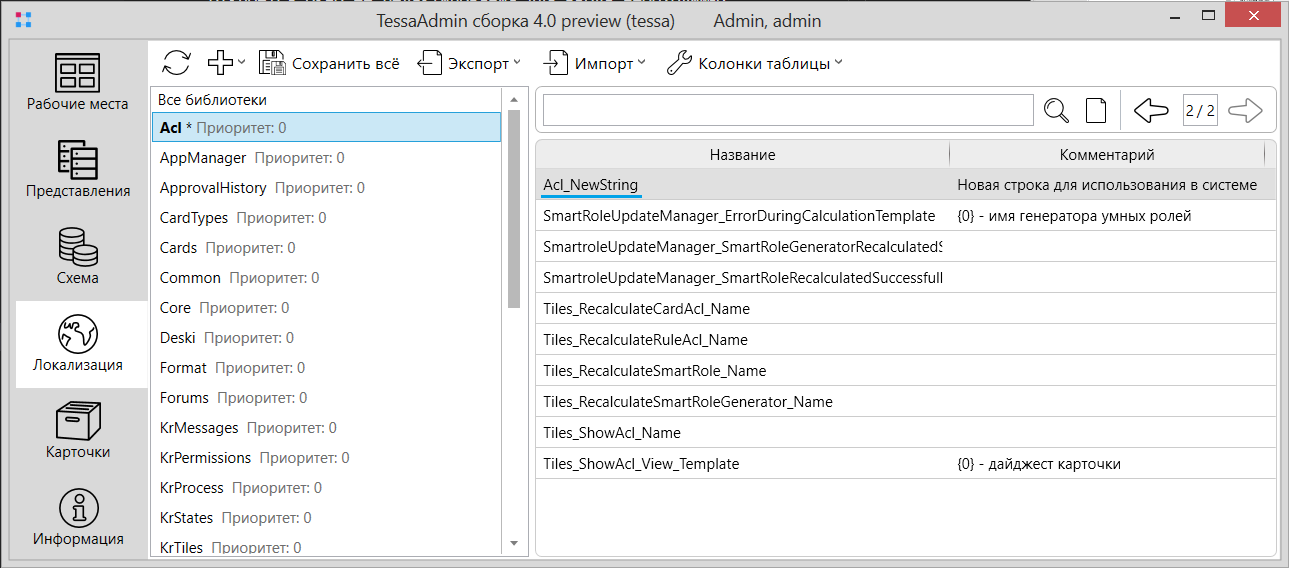The image size is (1289, 568).
Task: Select the ApprovalHistory library
Action: click(x=326, y=188)
